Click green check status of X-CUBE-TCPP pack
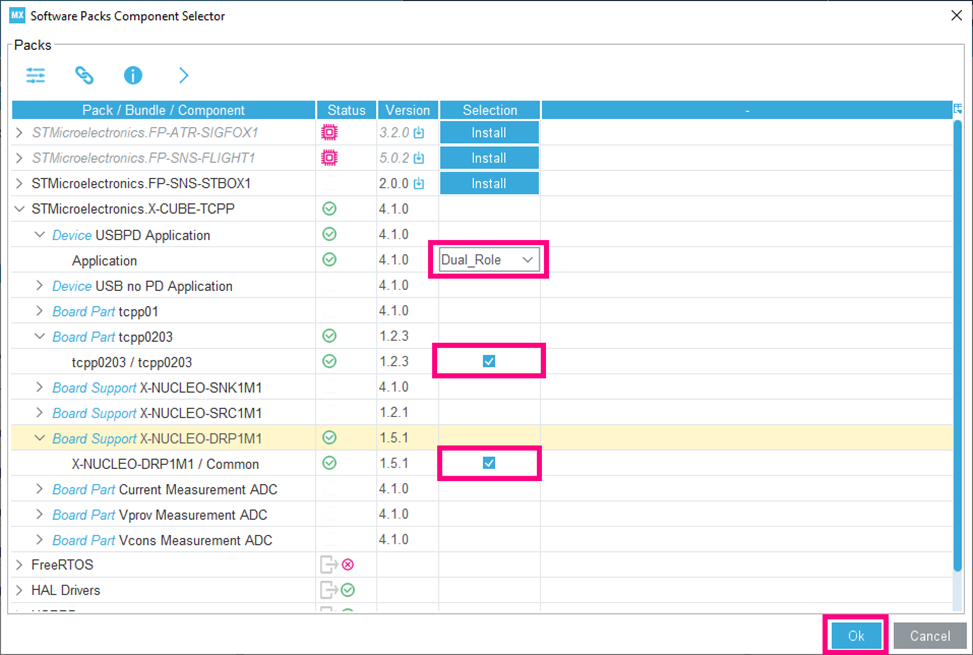 tap(330, 208)
